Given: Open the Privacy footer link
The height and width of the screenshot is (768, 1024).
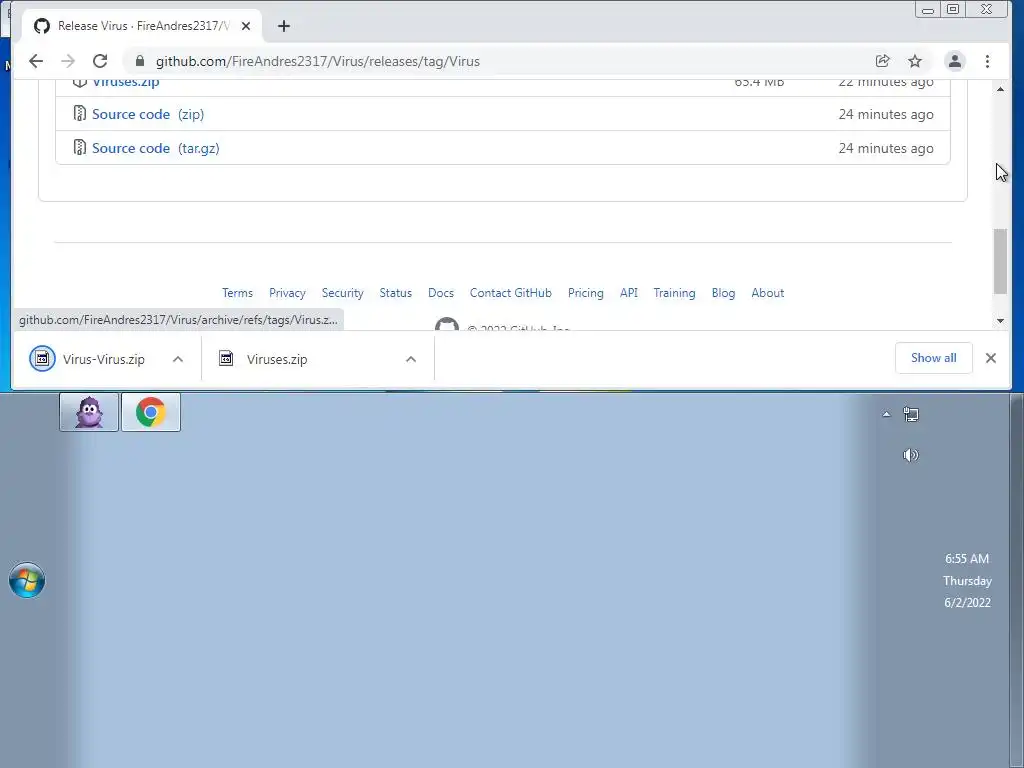Looking at the screenshot, I should click(x=287, y=293).
